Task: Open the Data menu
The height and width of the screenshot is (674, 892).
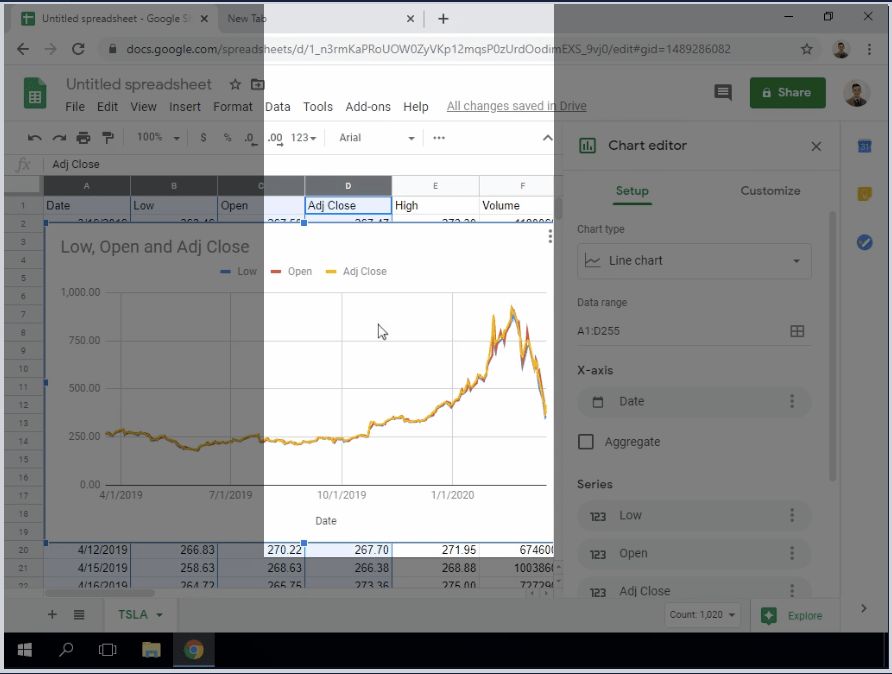Action: pos(277,106)
